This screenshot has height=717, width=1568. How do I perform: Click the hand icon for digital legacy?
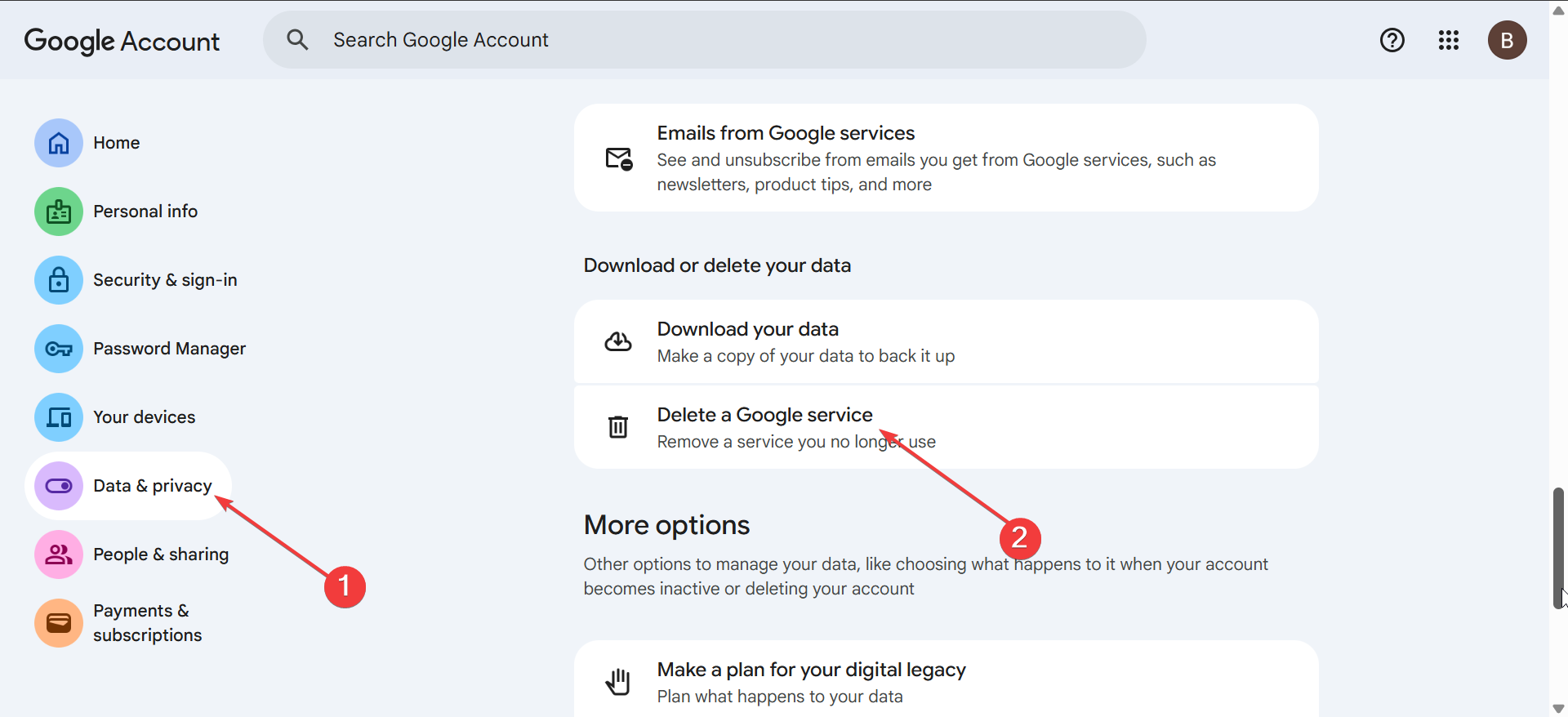618,682
